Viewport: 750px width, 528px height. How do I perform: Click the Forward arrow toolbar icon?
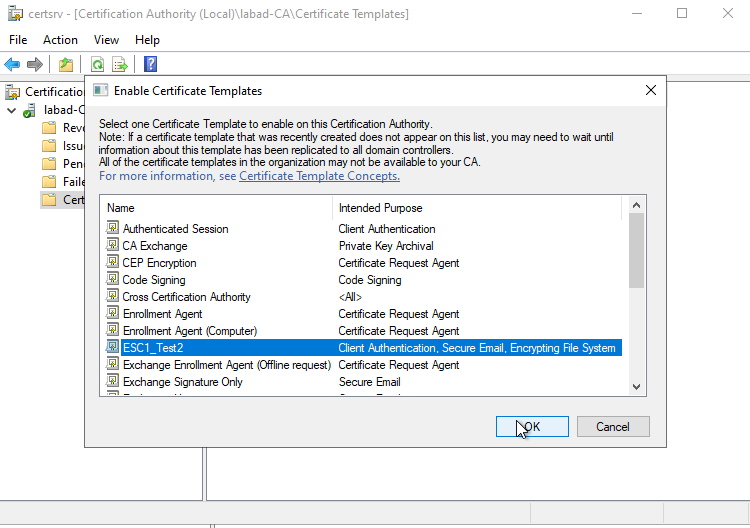pyautogui.click(x=35, y=64)
